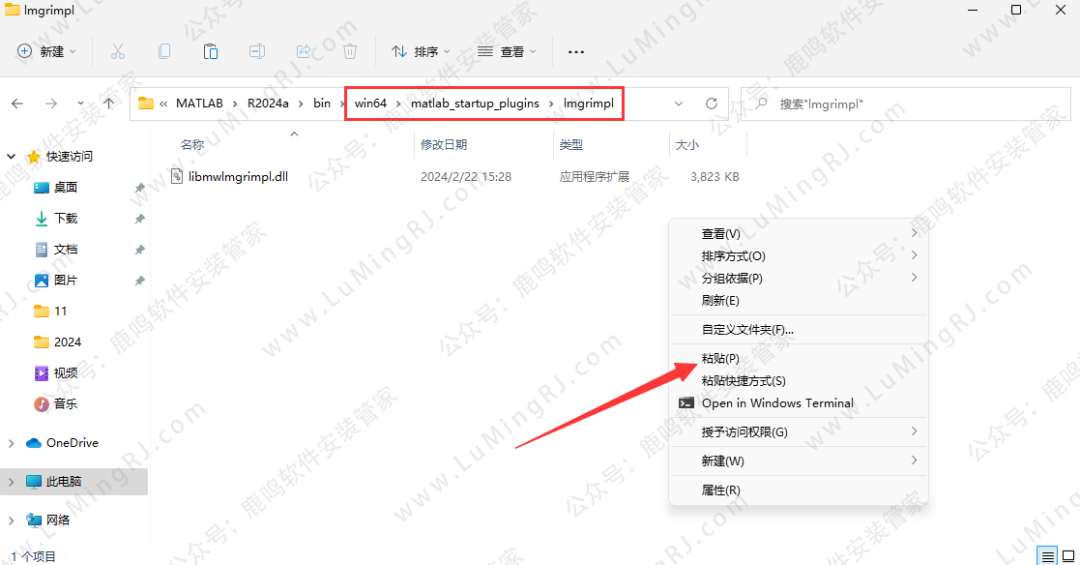Screen dimensions: 1080x565
Task: Select 粘贴(P) in context menu
Action: pos(798,358)
